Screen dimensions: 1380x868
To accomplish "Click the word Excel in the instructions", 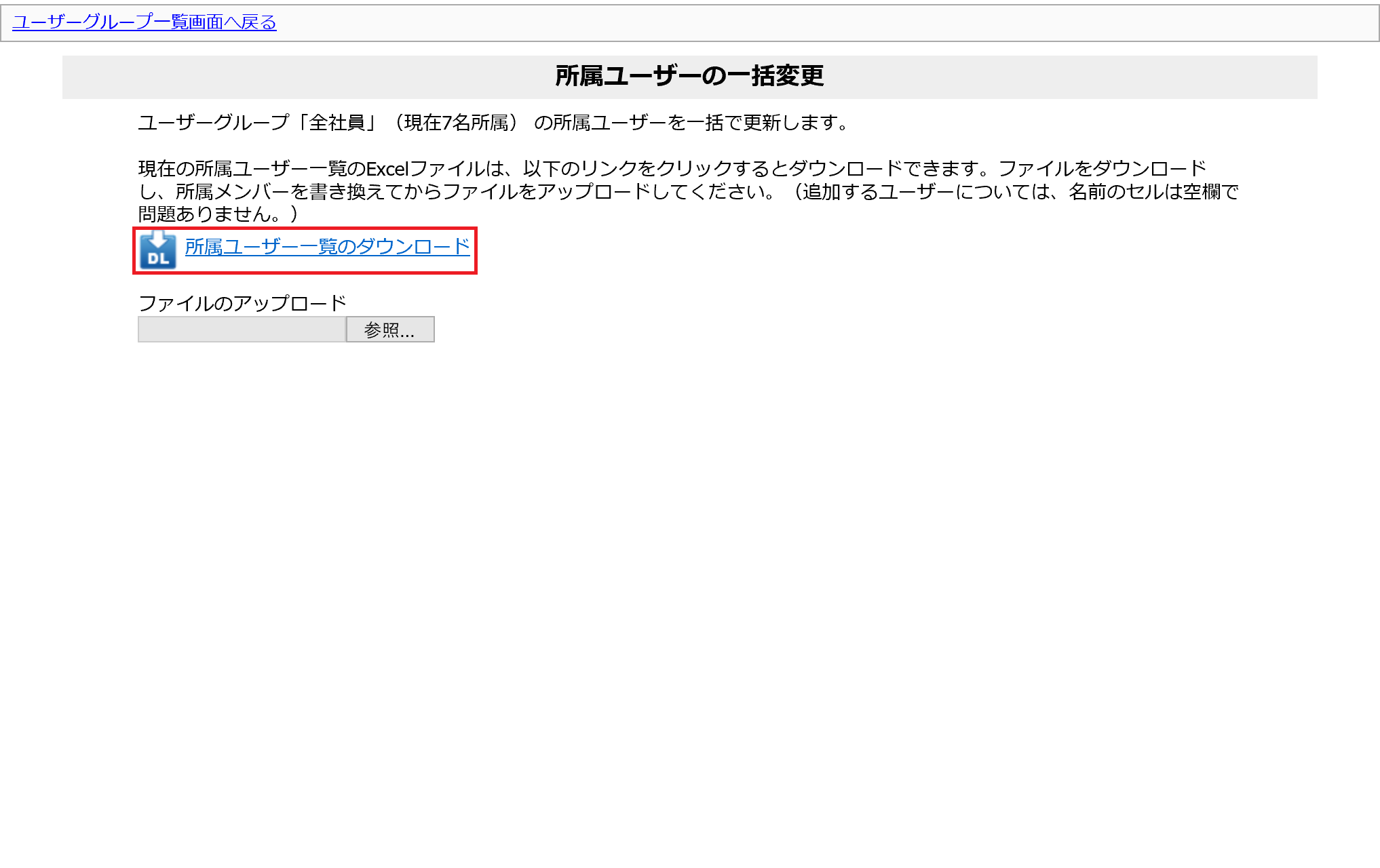I will 387,168.
